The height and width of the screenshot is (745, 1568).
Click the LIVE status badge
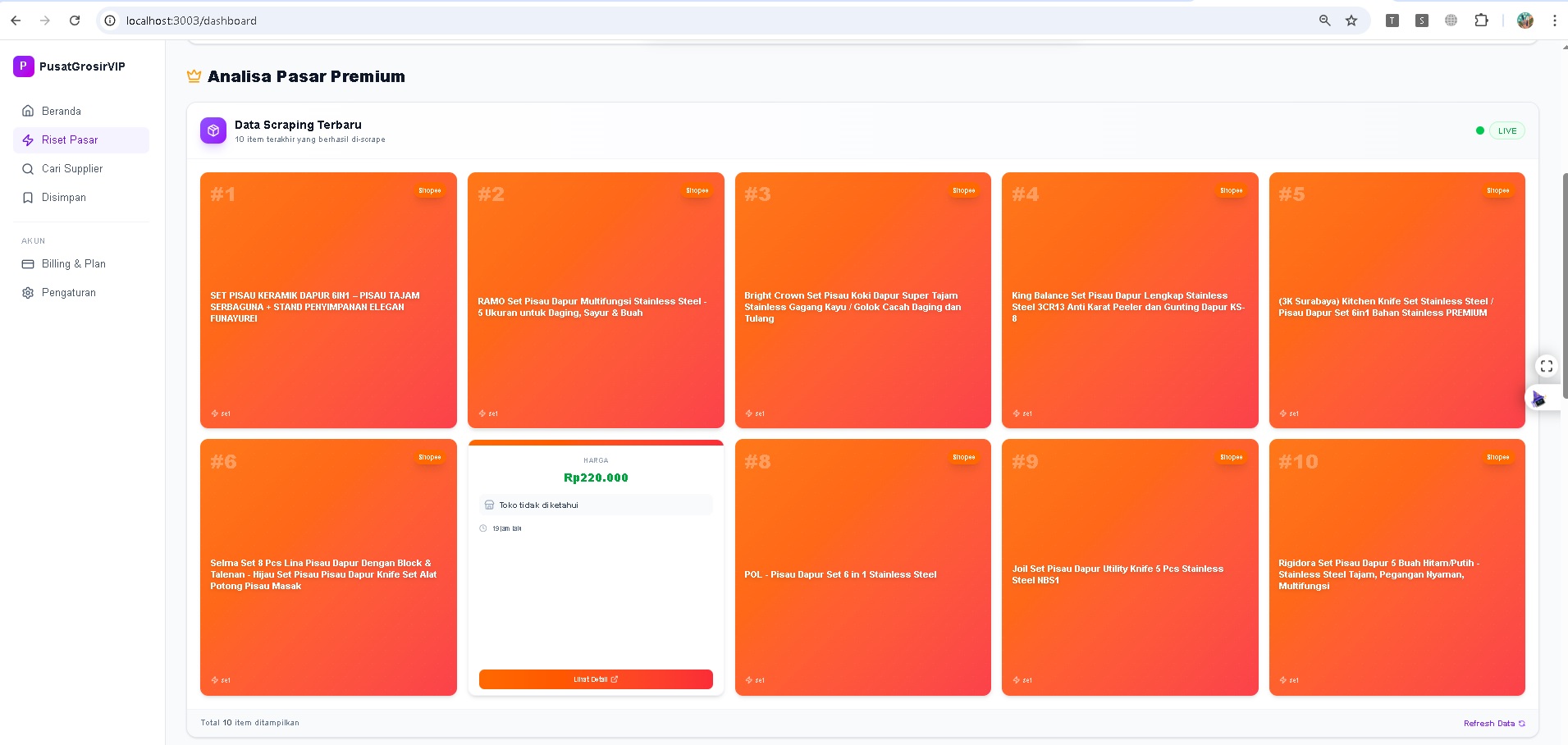(x=1506, y=131)
